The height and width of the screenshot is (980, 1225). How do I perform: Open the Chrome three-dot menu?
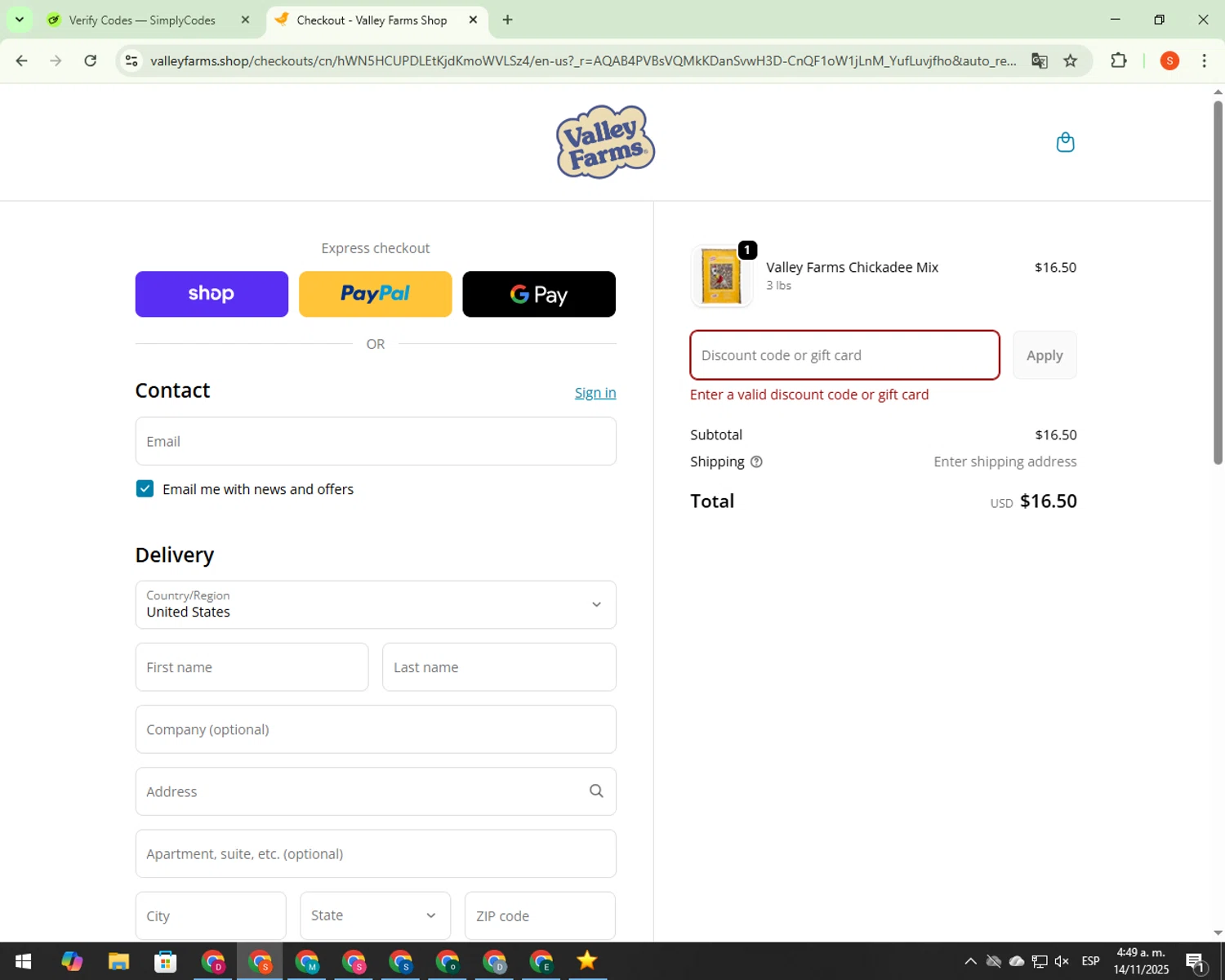tap(1204, 60)
